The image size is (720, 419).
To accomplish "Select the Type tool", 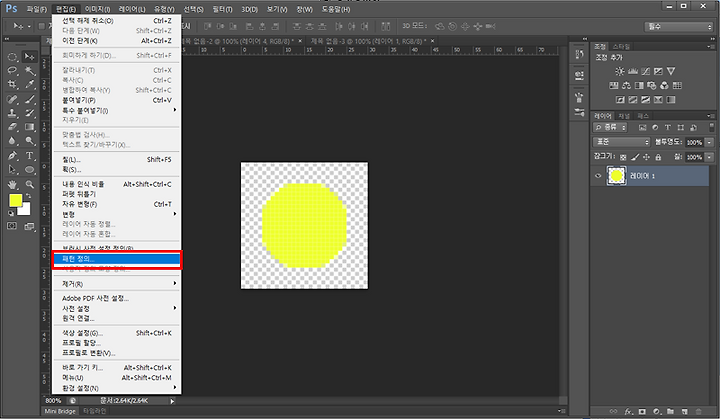I will [x=30, y=156].
